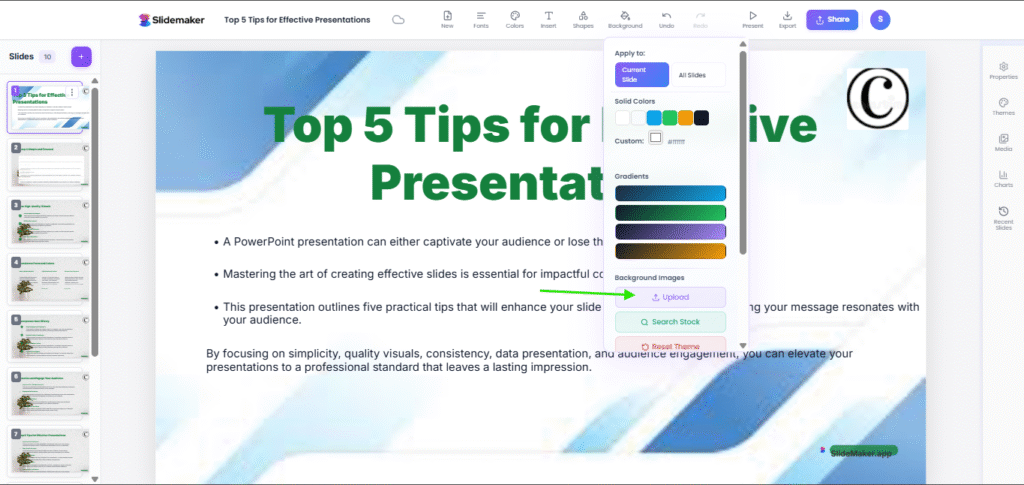Open the three-dot menu on slide 1 thumbnail
This screenshot has width=1024, height=485.
click(72, 93)
